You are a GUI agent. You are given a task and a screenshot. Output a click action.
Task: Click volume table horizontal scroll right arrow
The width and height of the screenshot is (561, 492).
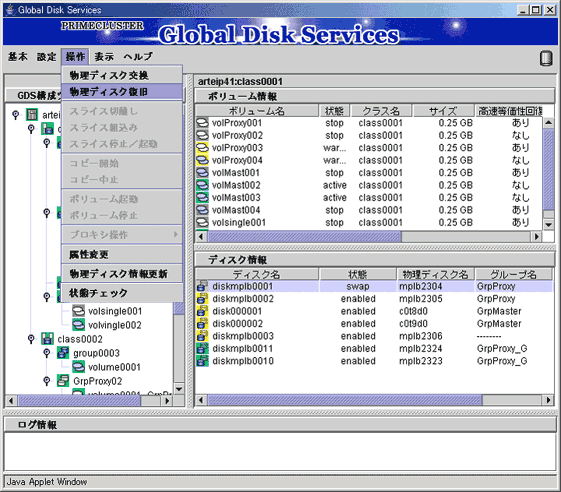pos(536,236)
